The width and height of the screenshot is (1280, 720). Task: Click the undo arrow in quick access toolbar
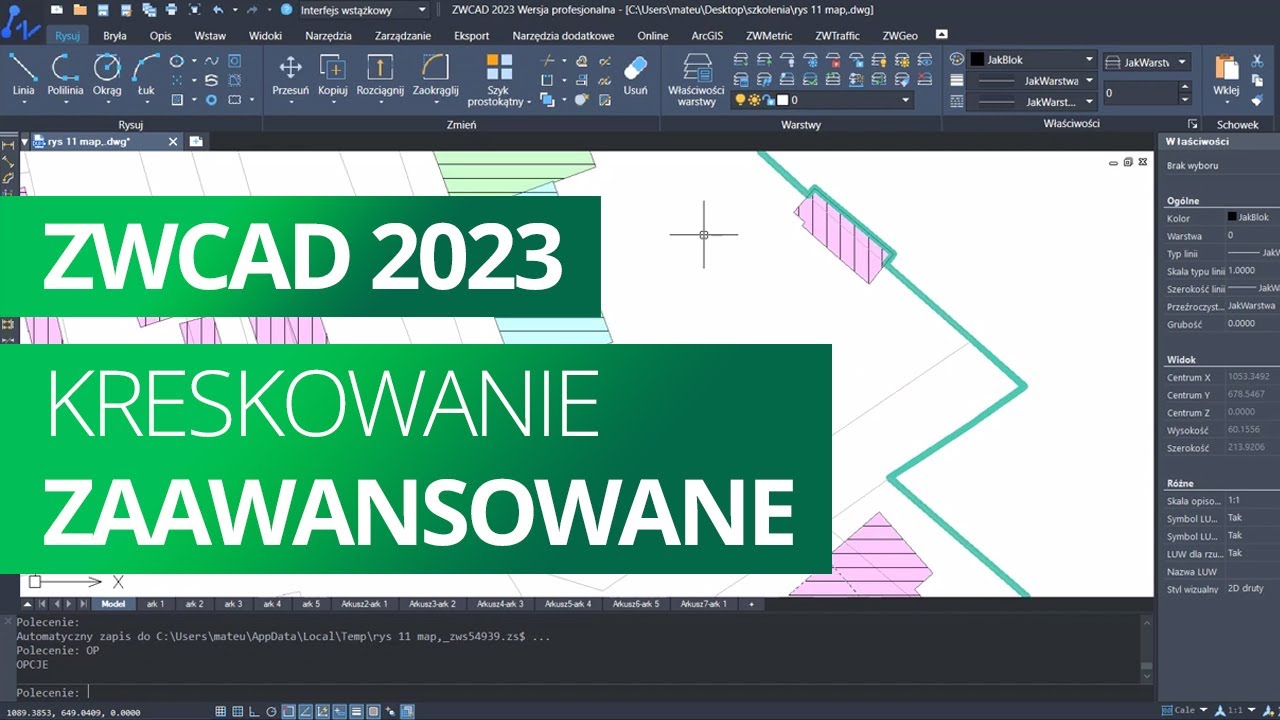click(218, 10)
